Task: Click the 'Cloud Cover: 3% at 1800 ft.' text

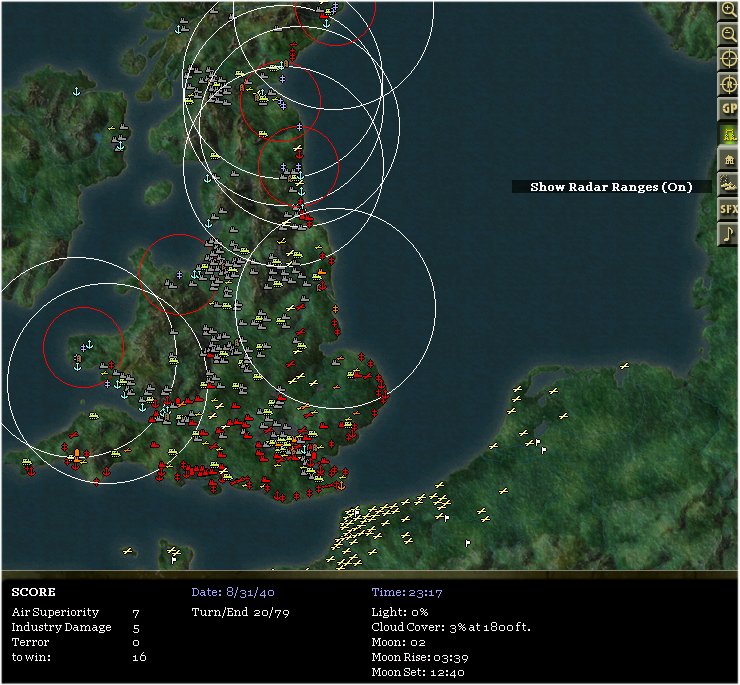Action: (x=451, y=627)
